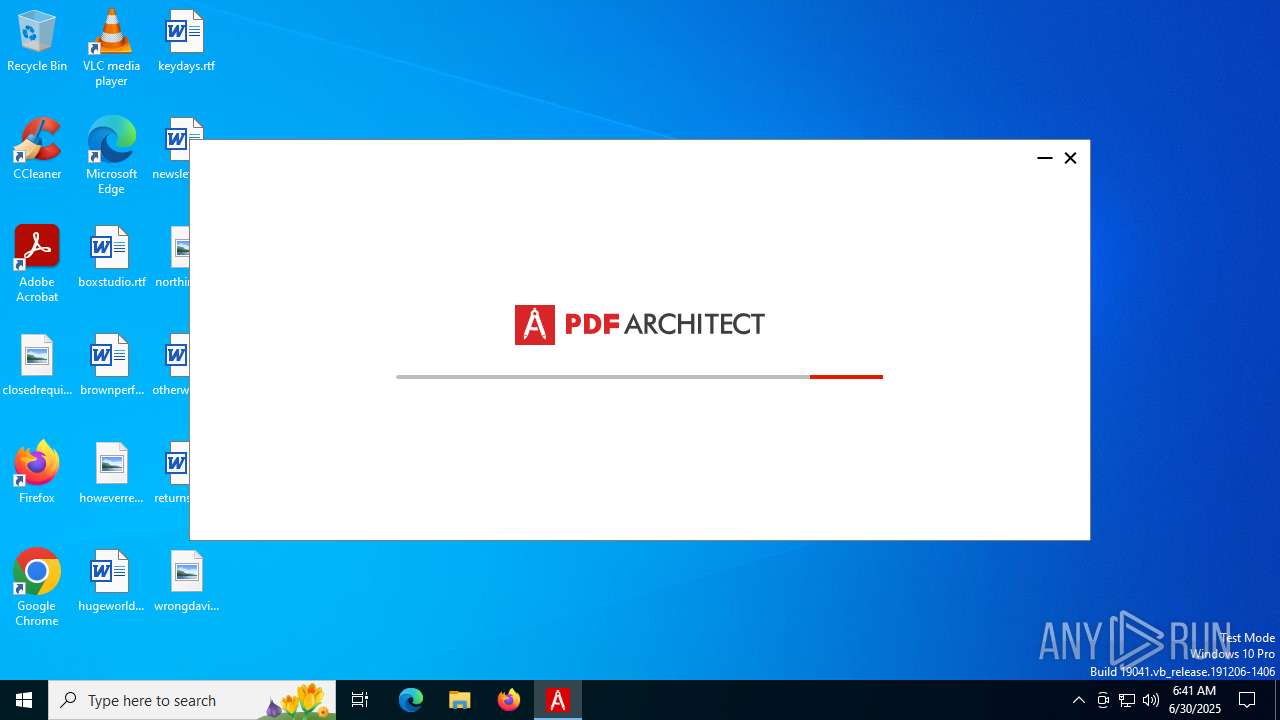
Task: Open the Action Center notifications icon
Action: coord(1248,700)
